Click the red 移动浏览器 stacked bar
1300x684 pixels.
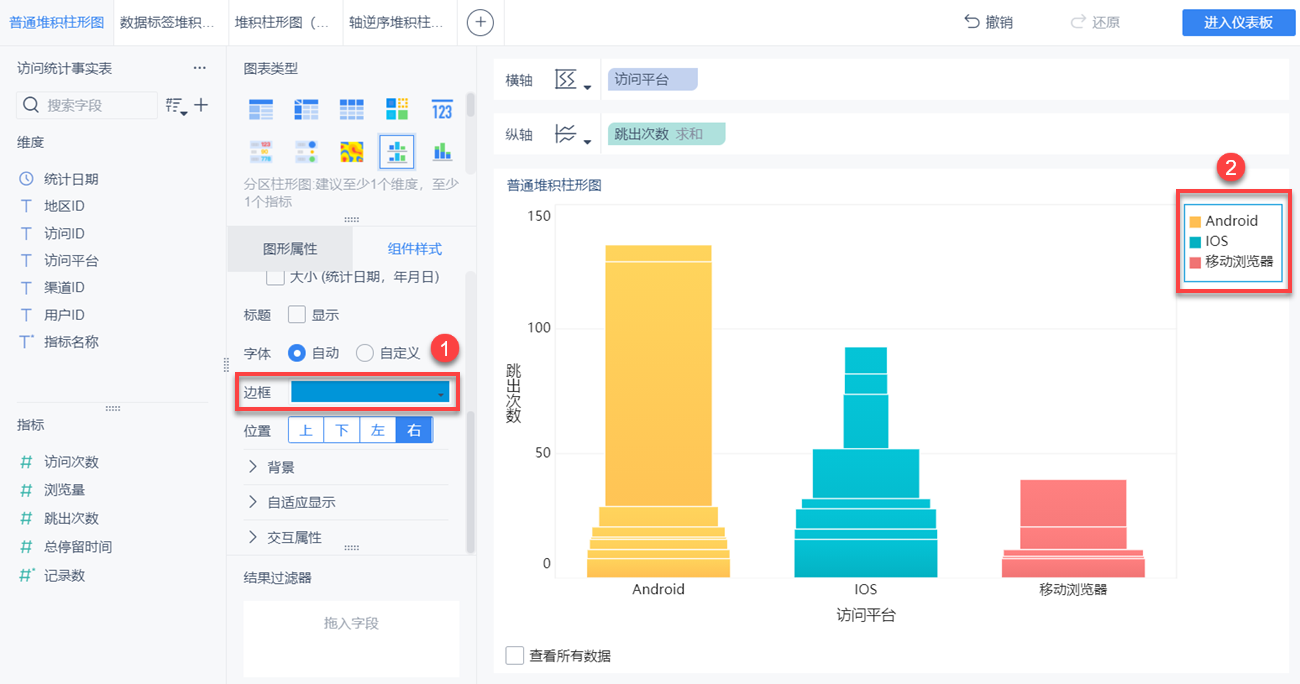click(x=1073, y=528)
